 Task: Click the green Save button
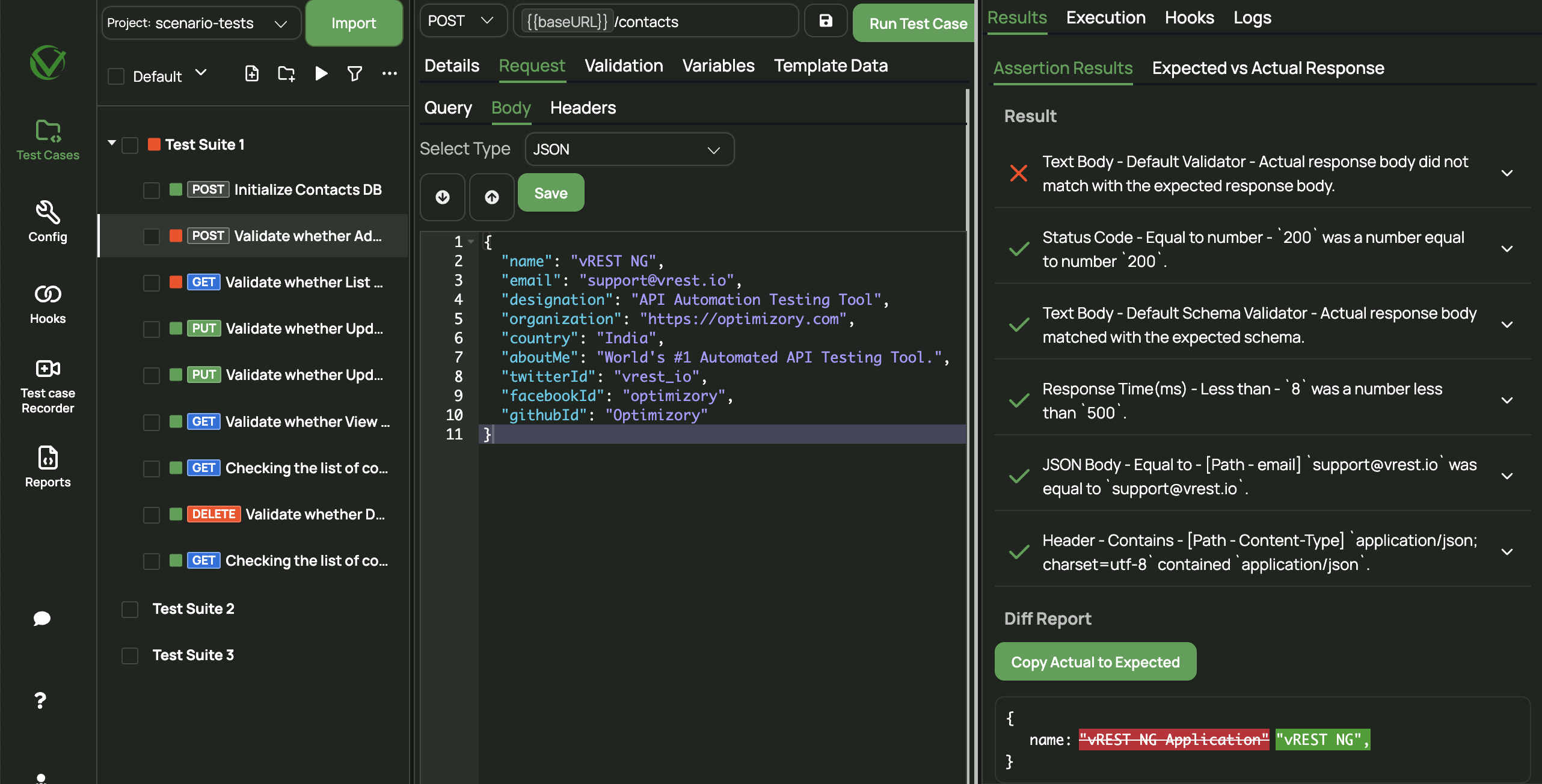coord(551,193)
